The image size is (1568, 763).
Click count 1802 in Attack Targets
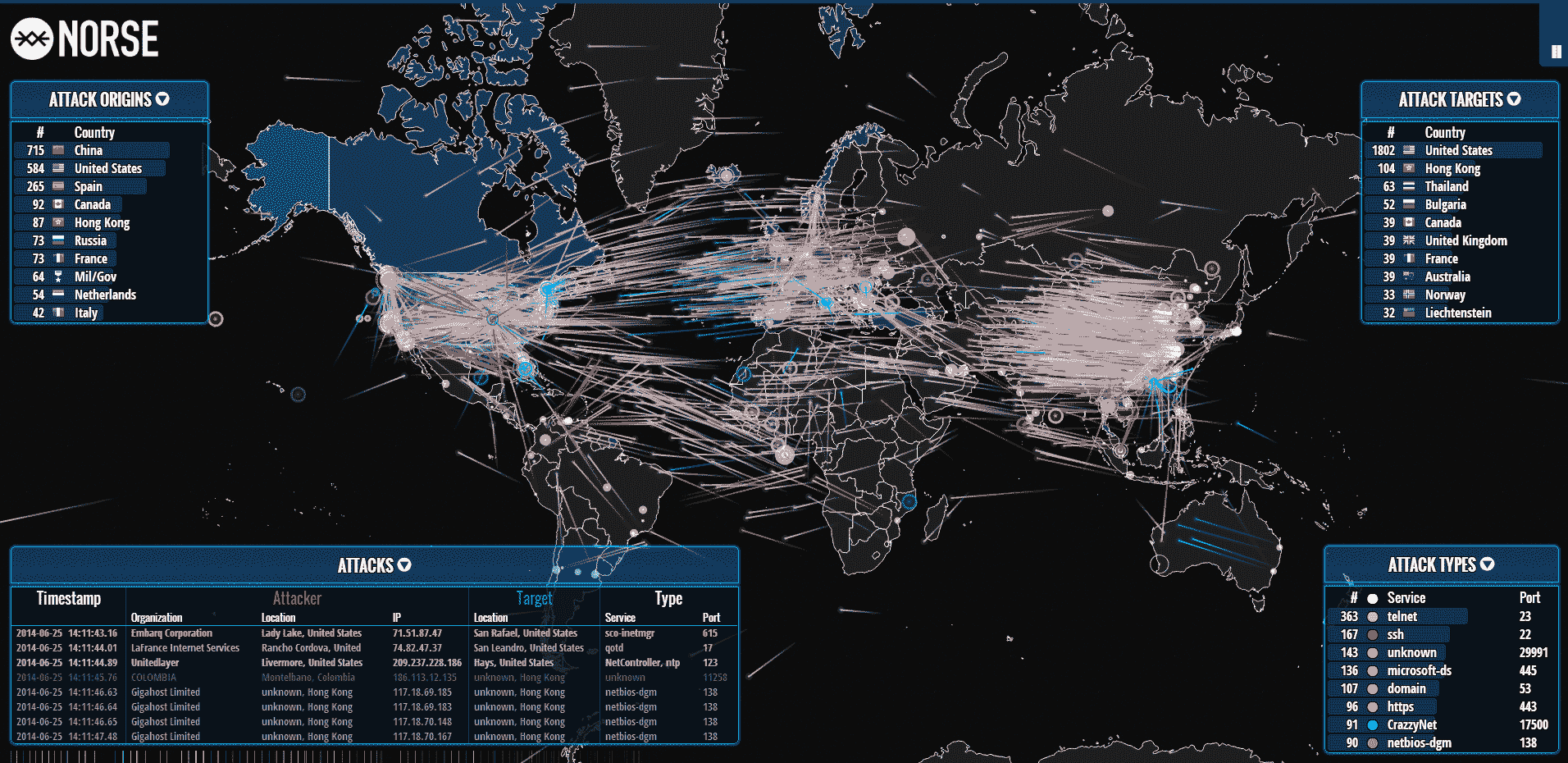tap(1383, 150)
